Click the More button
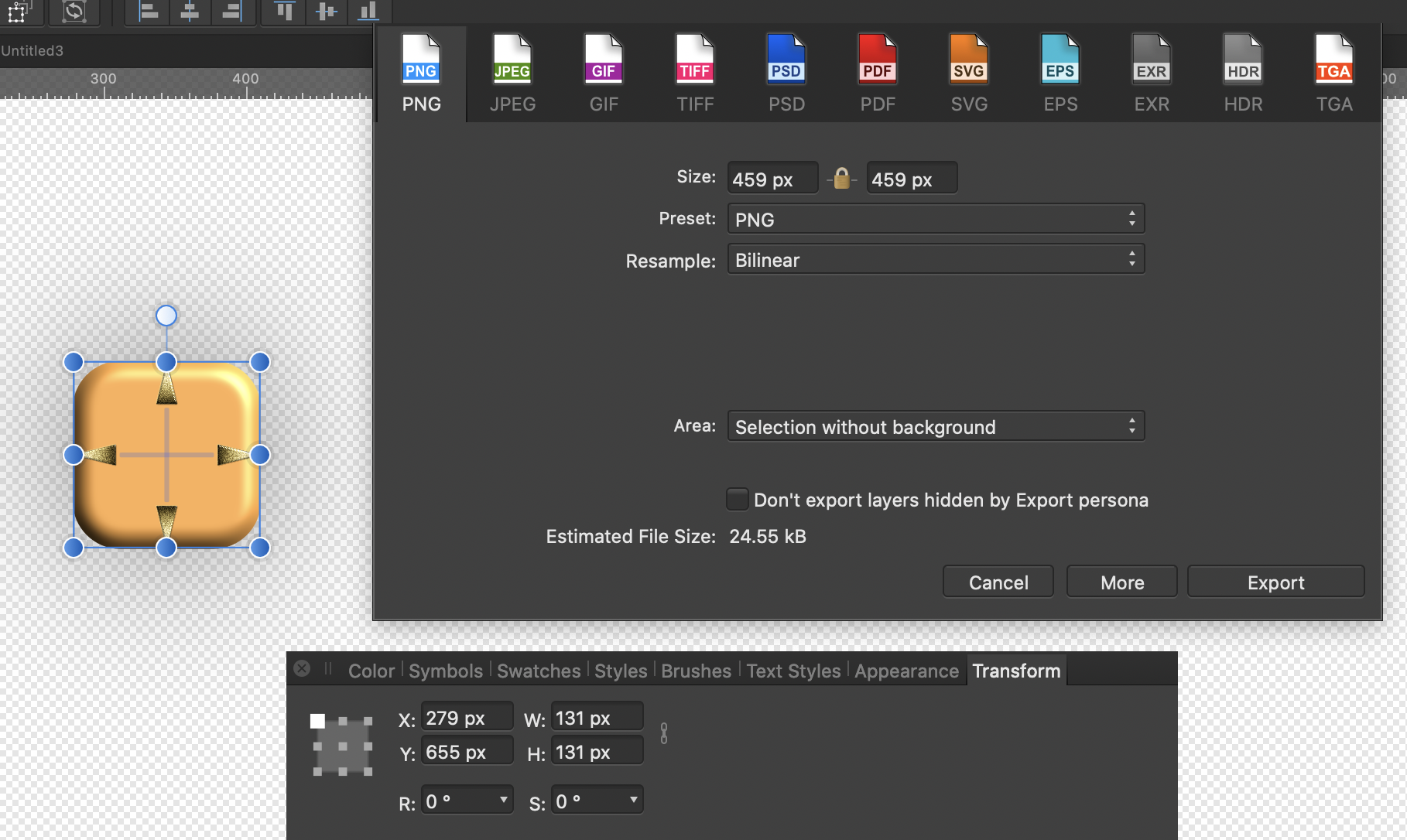The image size is (1407, 840). [x=1121, y=582]
